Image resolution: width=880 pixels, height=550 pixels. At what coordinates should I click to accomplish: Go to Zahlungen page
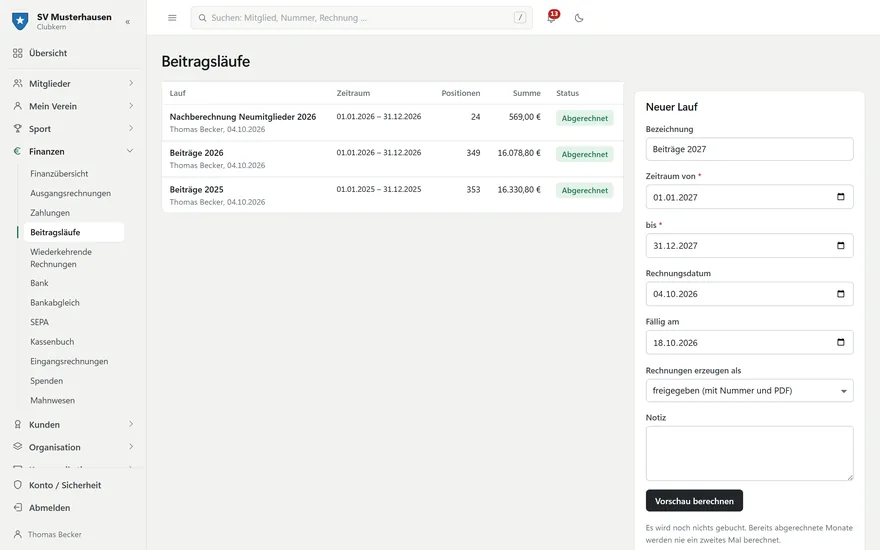(x=50, y=213)
